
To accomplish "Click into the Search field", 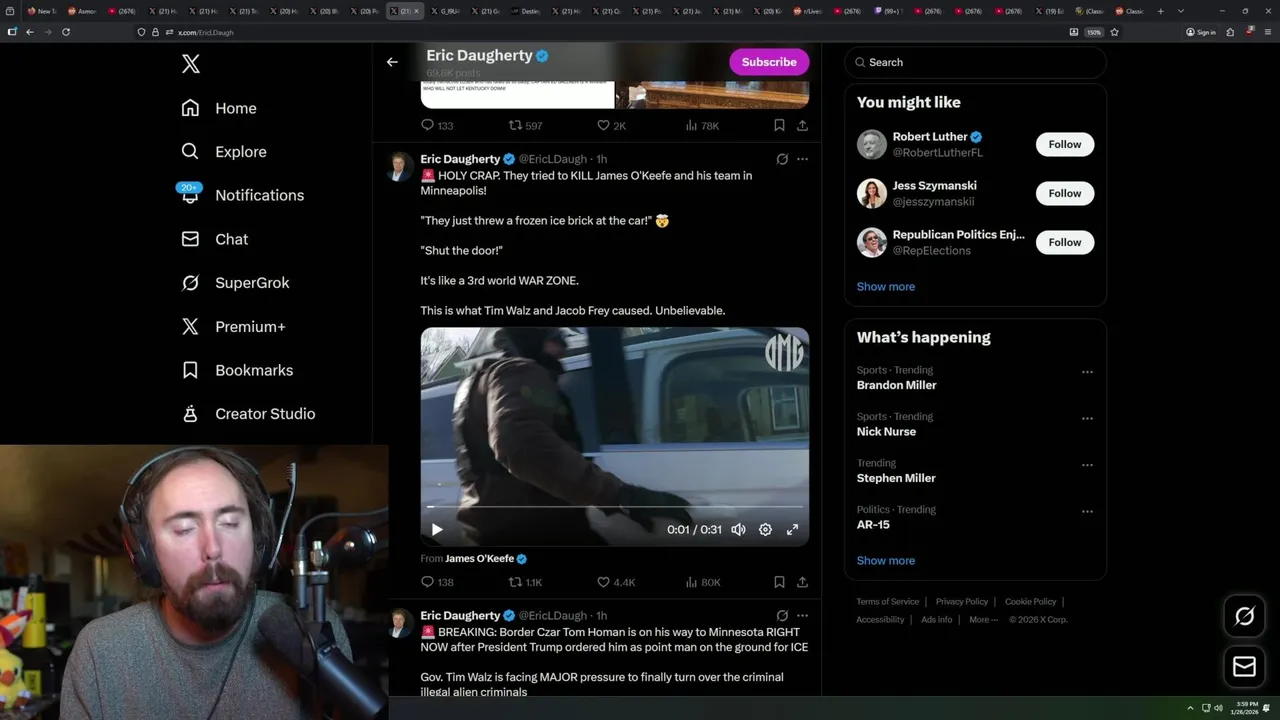I will pos(975,62).
